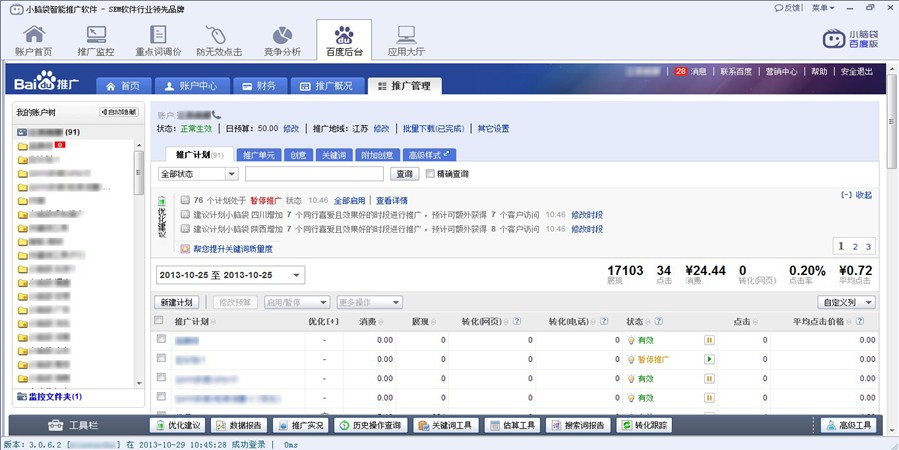
Task: Expand the 自定义列 dropdown
Action: [847, 302]
